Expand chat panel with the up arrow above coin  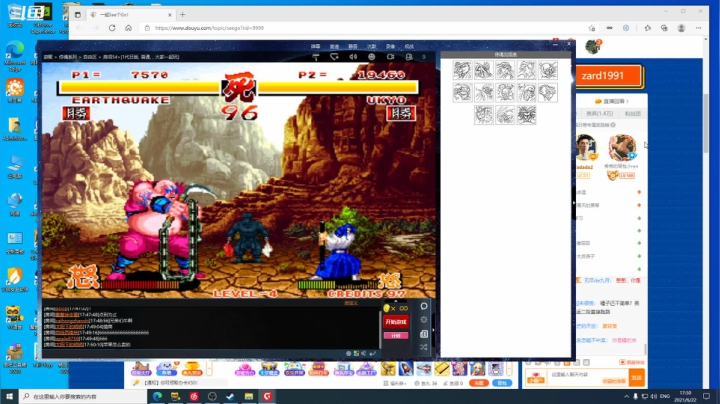point(395,301)
